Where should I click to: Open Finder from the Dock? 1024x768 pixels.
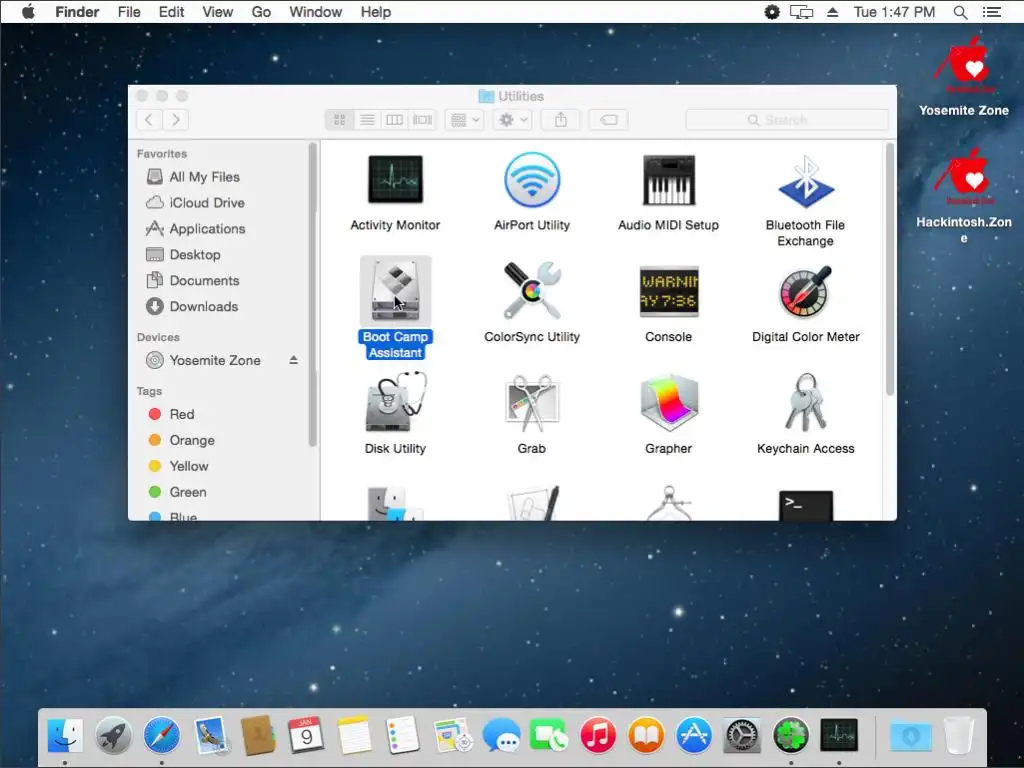pos(65,735)
